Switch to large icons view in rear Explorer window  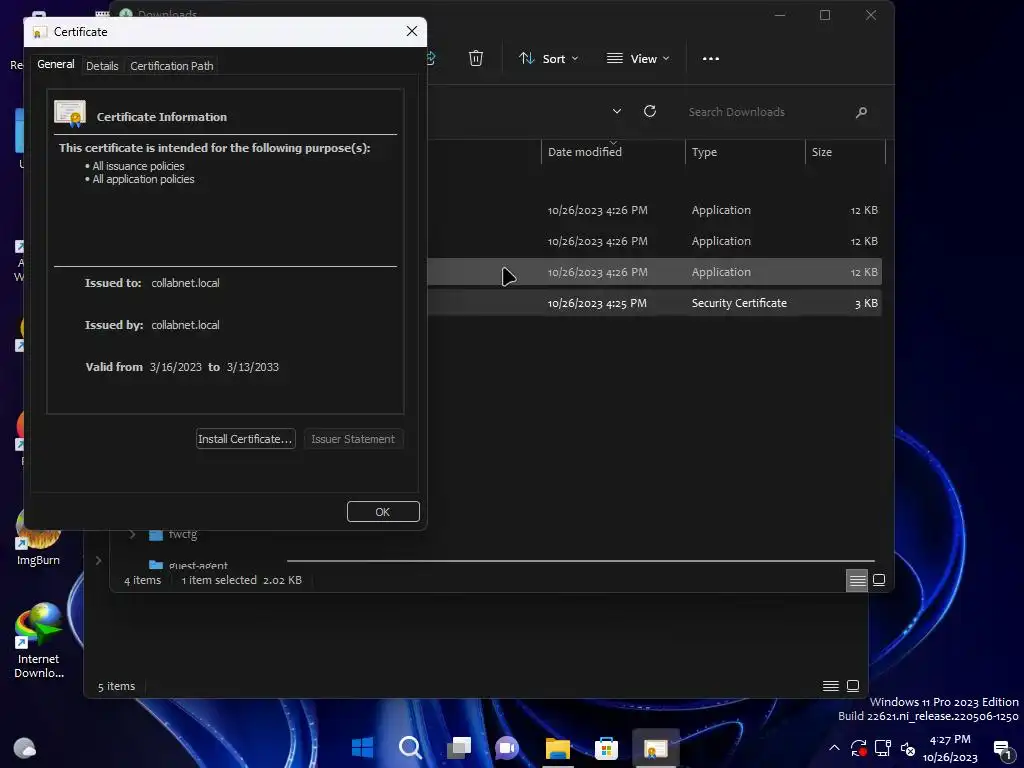[x=853, y=686]
